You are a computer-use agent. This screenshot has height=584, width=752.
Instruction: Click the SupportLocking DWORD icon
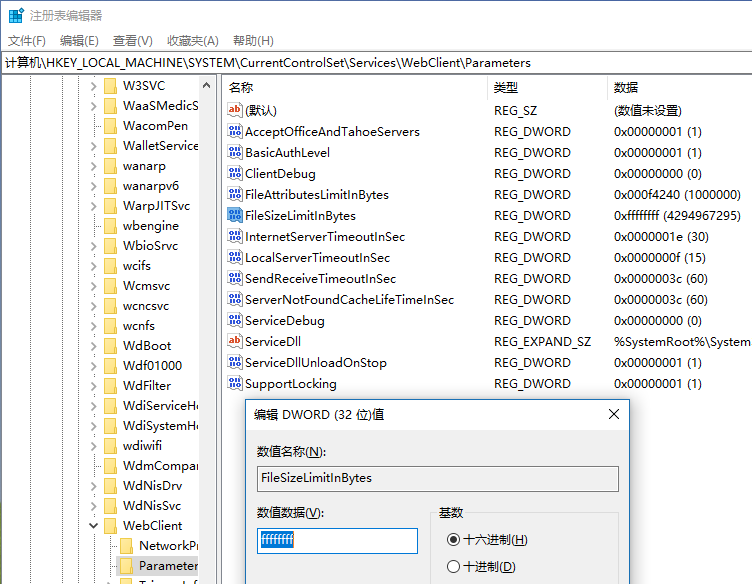pos(235,384)
